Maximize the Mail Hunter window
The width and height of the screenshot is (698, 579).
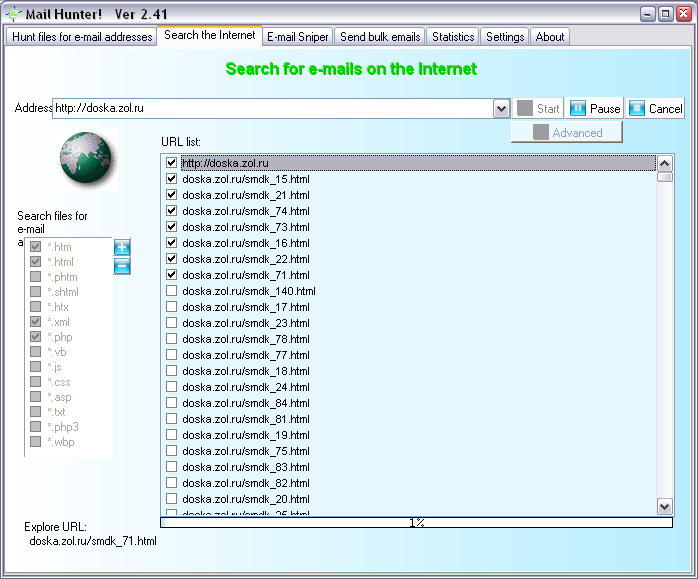click(665, 14)
